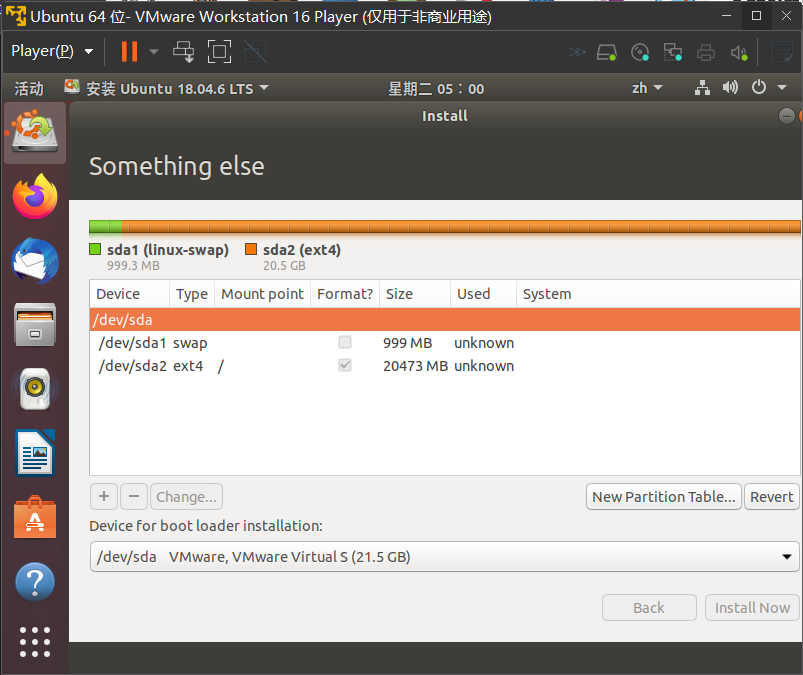This screenshot has width=803, height=675.
Task: Enter VMware full screen mode
Action: pos(219,51)
